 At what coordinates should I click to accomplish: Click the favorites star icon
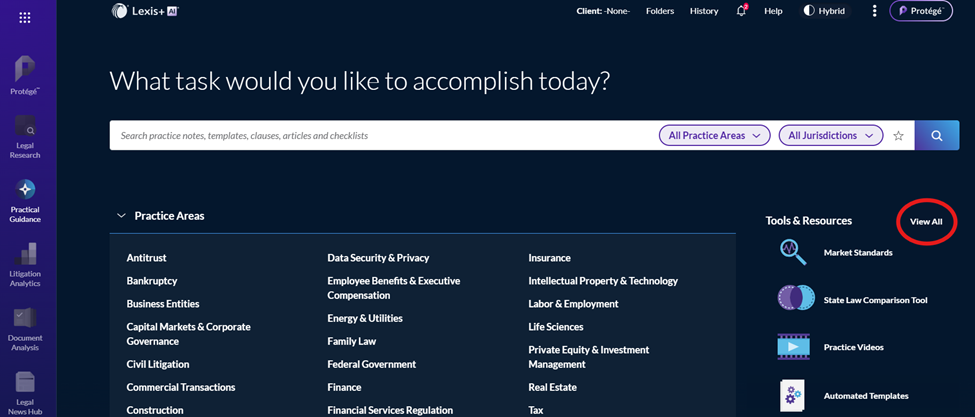pos(898,136)
